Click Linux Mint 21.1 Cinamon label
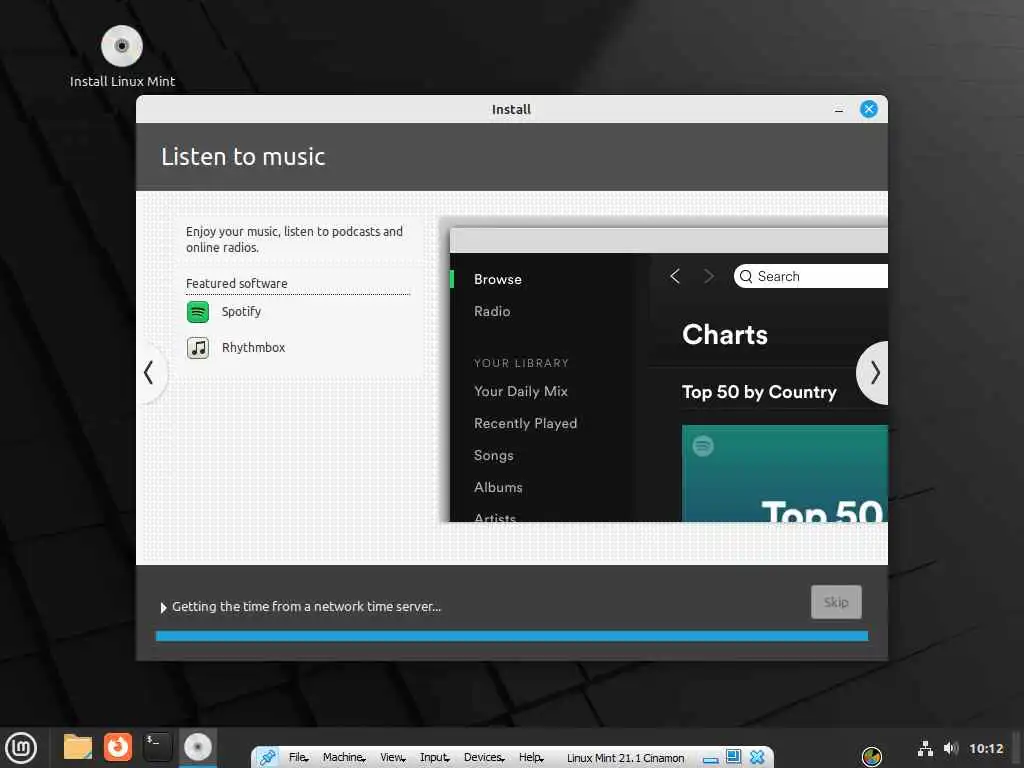This screenshot has height=768, width=1024. point(625,758)
